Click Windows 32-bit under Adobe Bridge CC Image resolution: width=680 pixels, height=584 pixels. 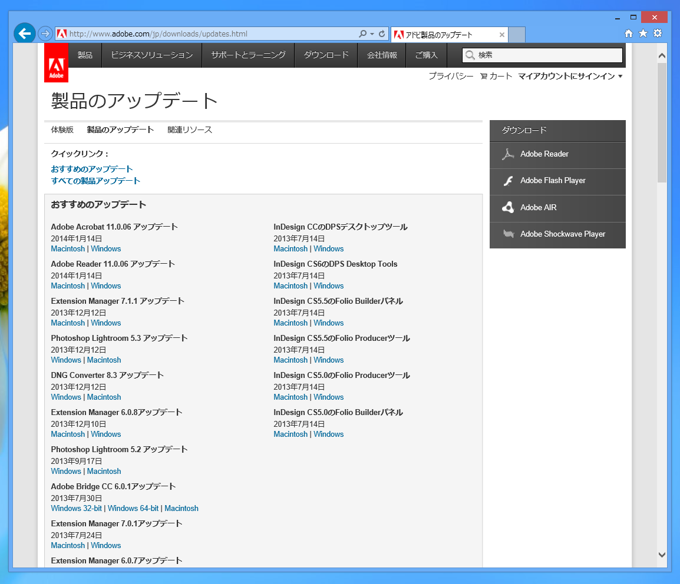point(76,508)
